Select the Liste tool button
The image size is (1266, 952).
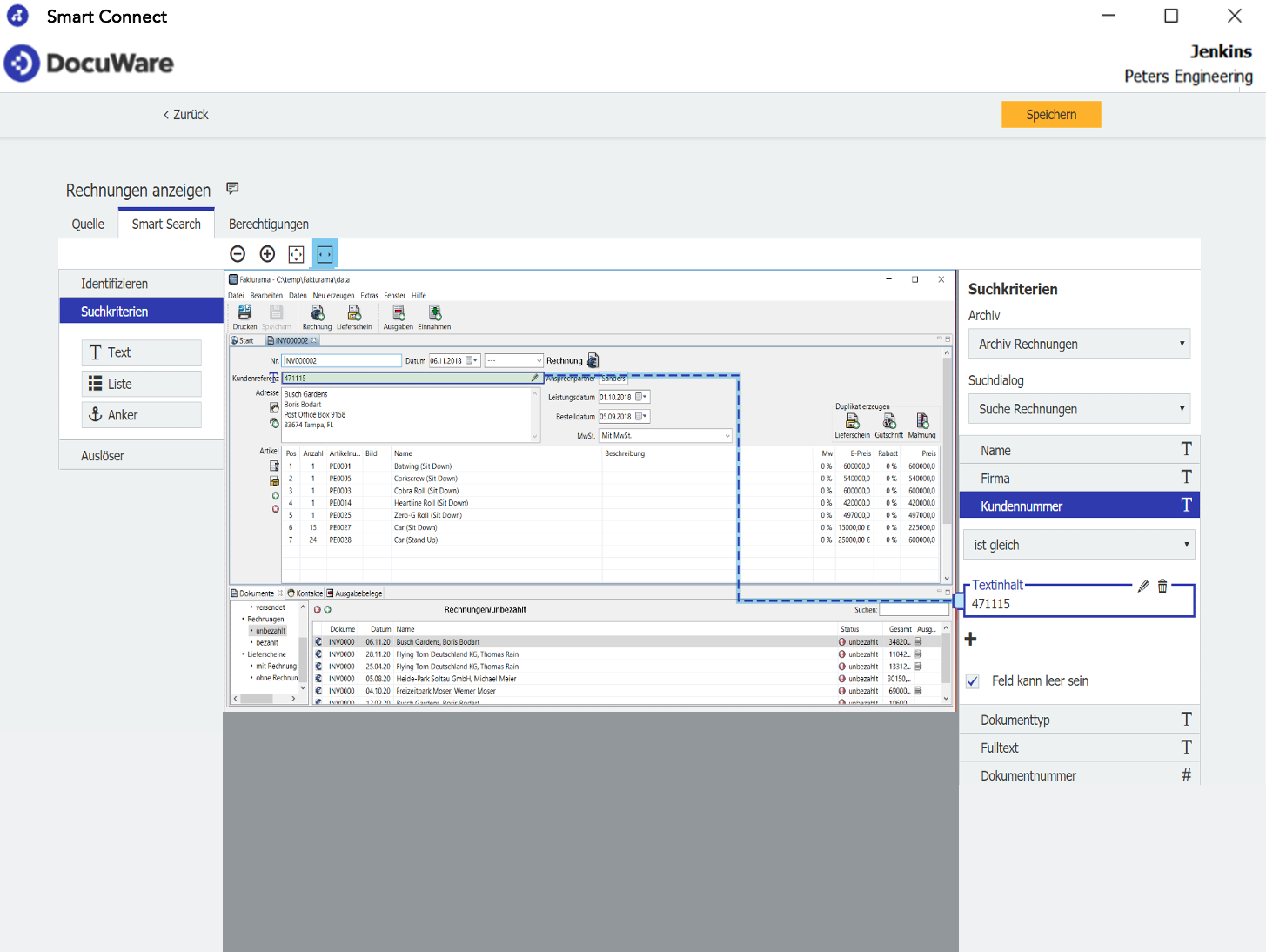point(142,384)
